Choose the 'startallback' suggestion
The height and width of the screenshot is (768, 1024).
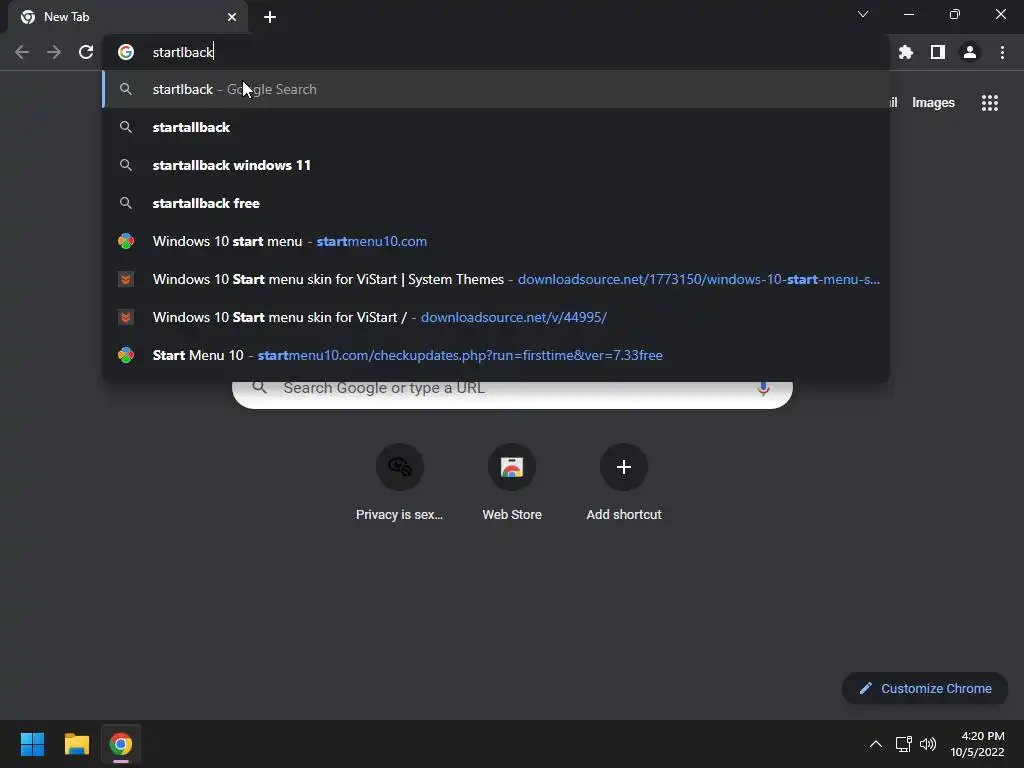click(496, 127)
